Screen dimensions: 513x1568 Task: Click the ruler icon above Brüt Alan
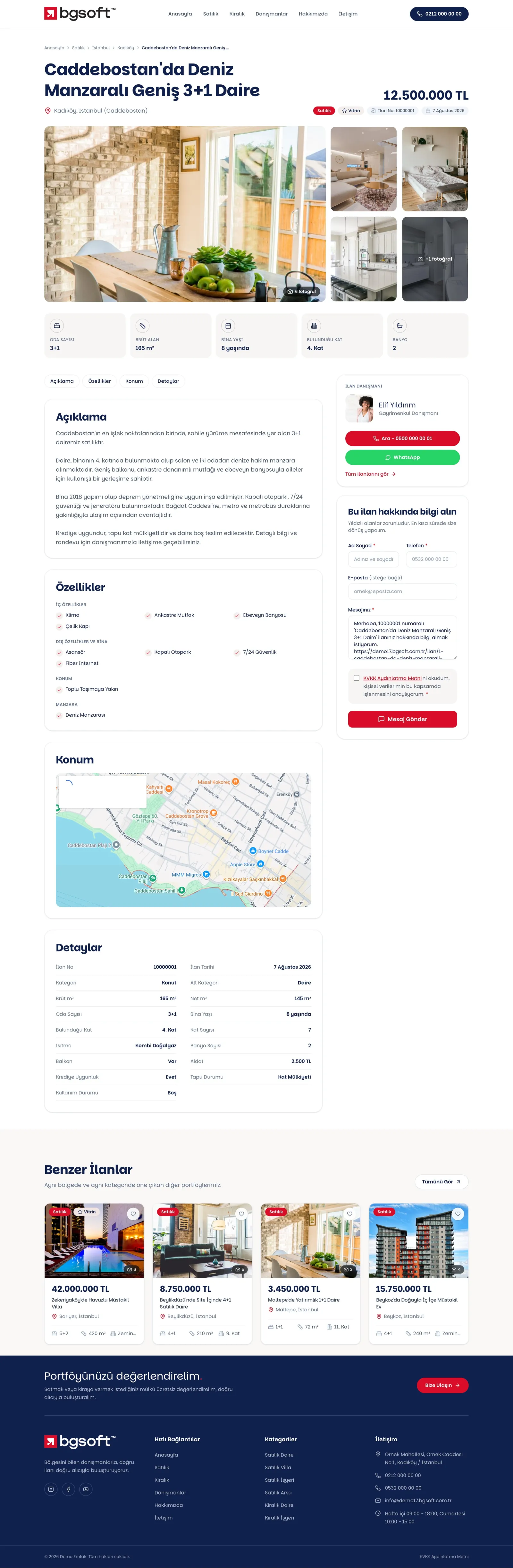pos(142,326)
